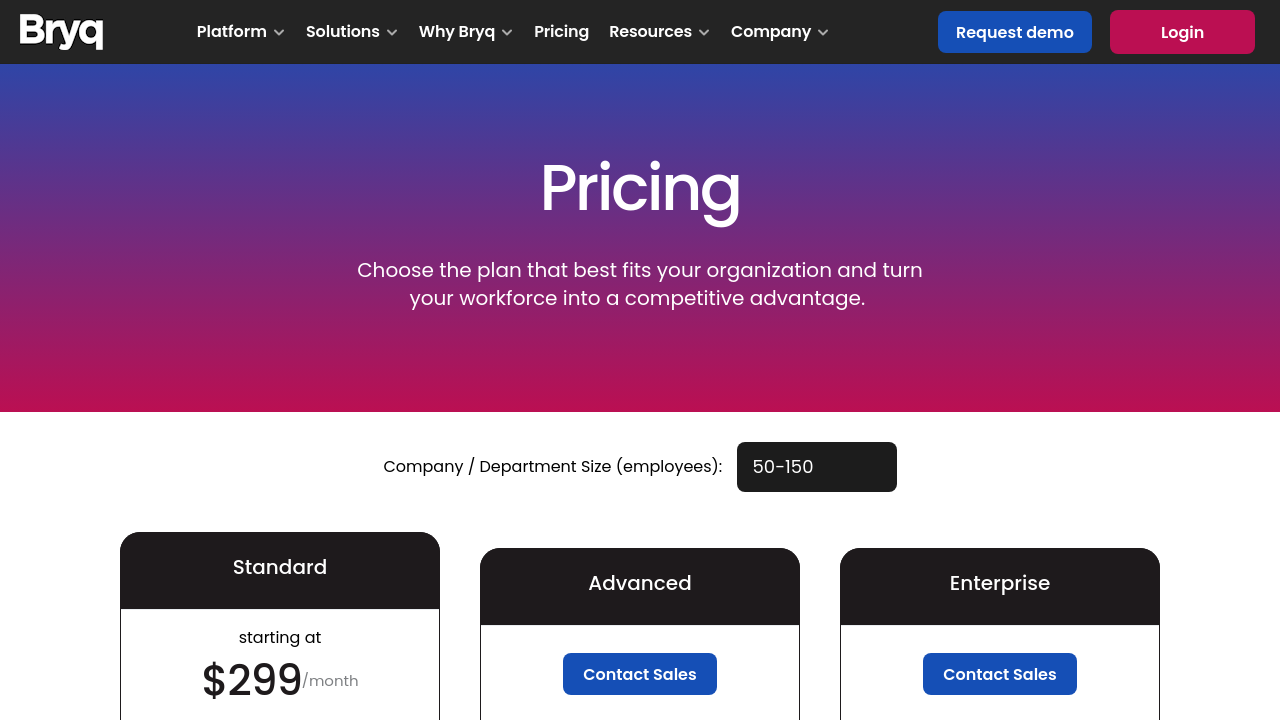Click the Enterprise plan card header
The width and height of the screenshot is (1280, 720).
pos(1000,584)
